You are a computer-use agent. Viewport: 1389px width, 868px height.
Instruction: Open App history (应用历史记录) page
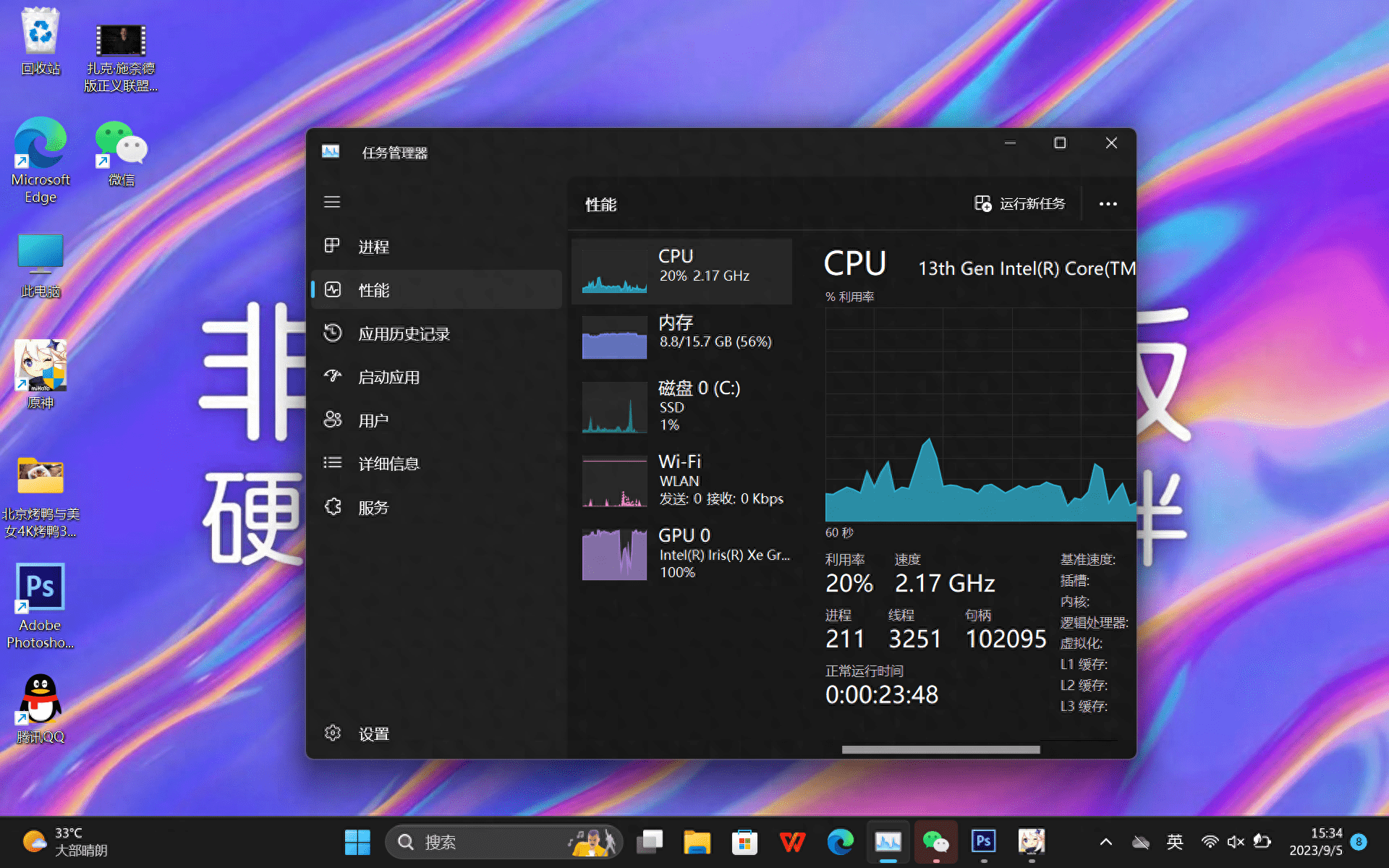point(404,333)
